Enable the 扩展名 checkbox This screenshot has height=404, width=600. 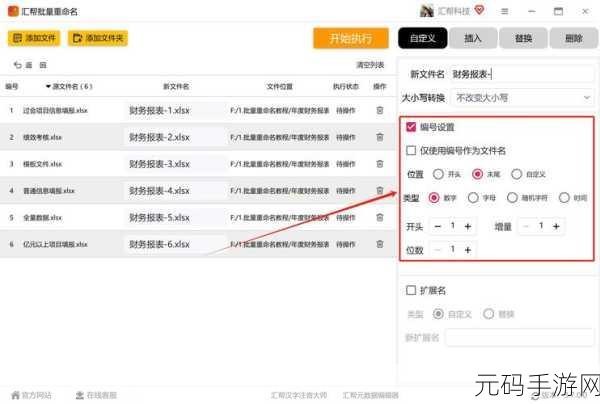tap(411, 290)
